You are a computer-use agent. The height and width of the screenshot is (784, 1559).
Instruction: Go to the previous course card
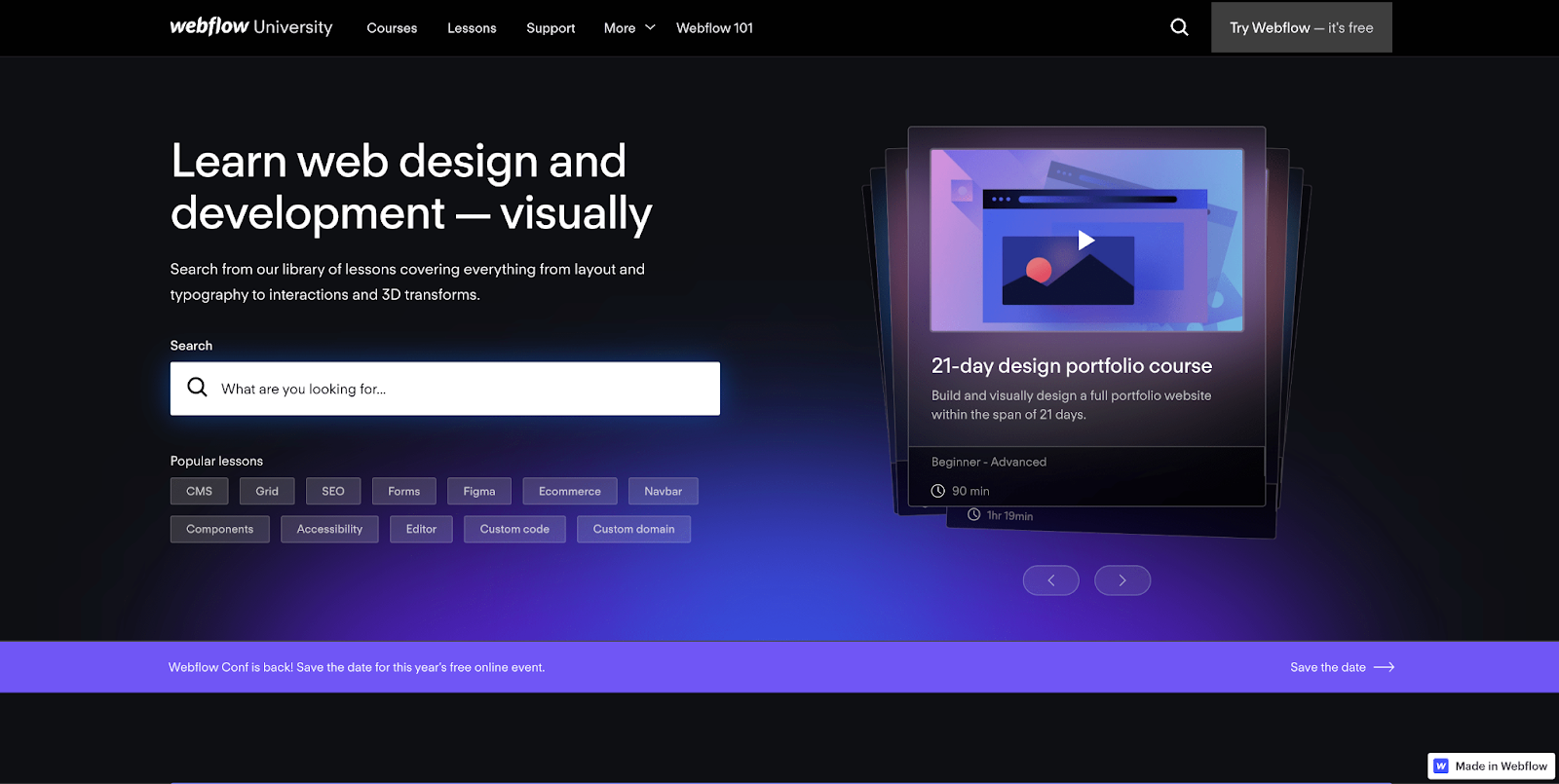tap(1050, 580)
